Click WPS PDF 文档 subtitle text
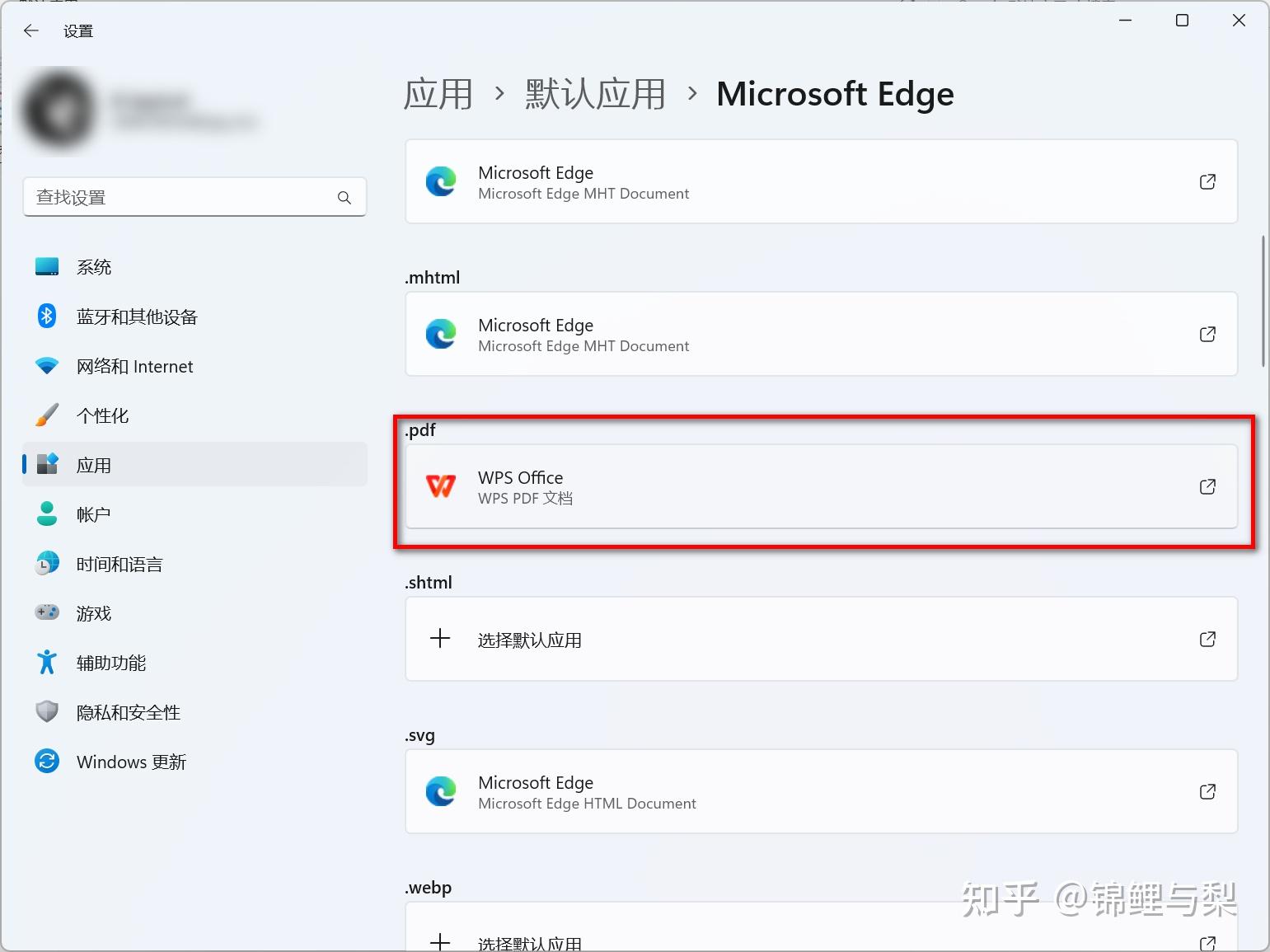Image resolution: width=1270 pixels, height=952 pixels. coord(525,499)
